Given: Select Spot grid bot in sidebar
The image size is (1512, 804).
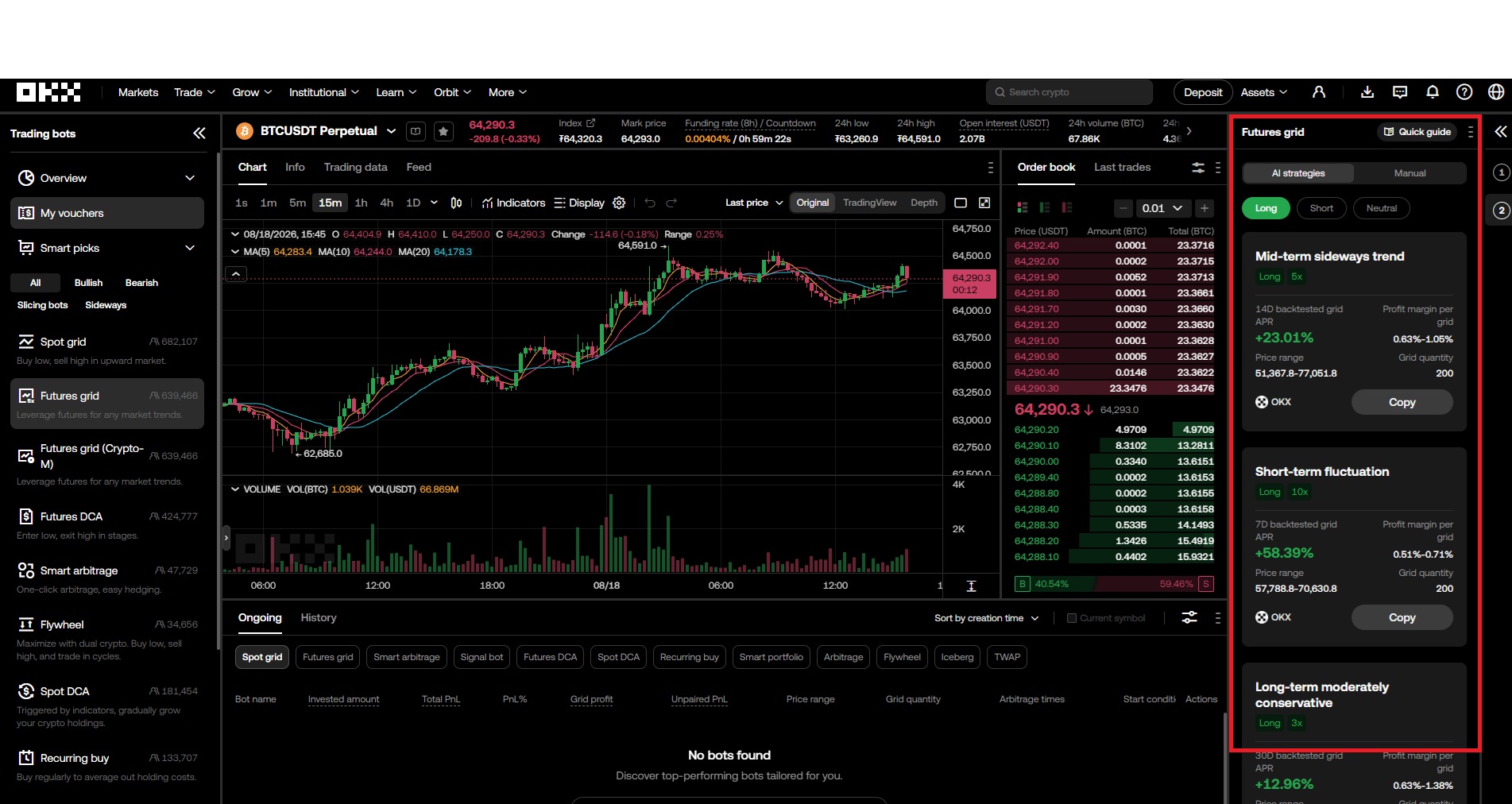Looking at the screenshot, I should click(107, 350).
